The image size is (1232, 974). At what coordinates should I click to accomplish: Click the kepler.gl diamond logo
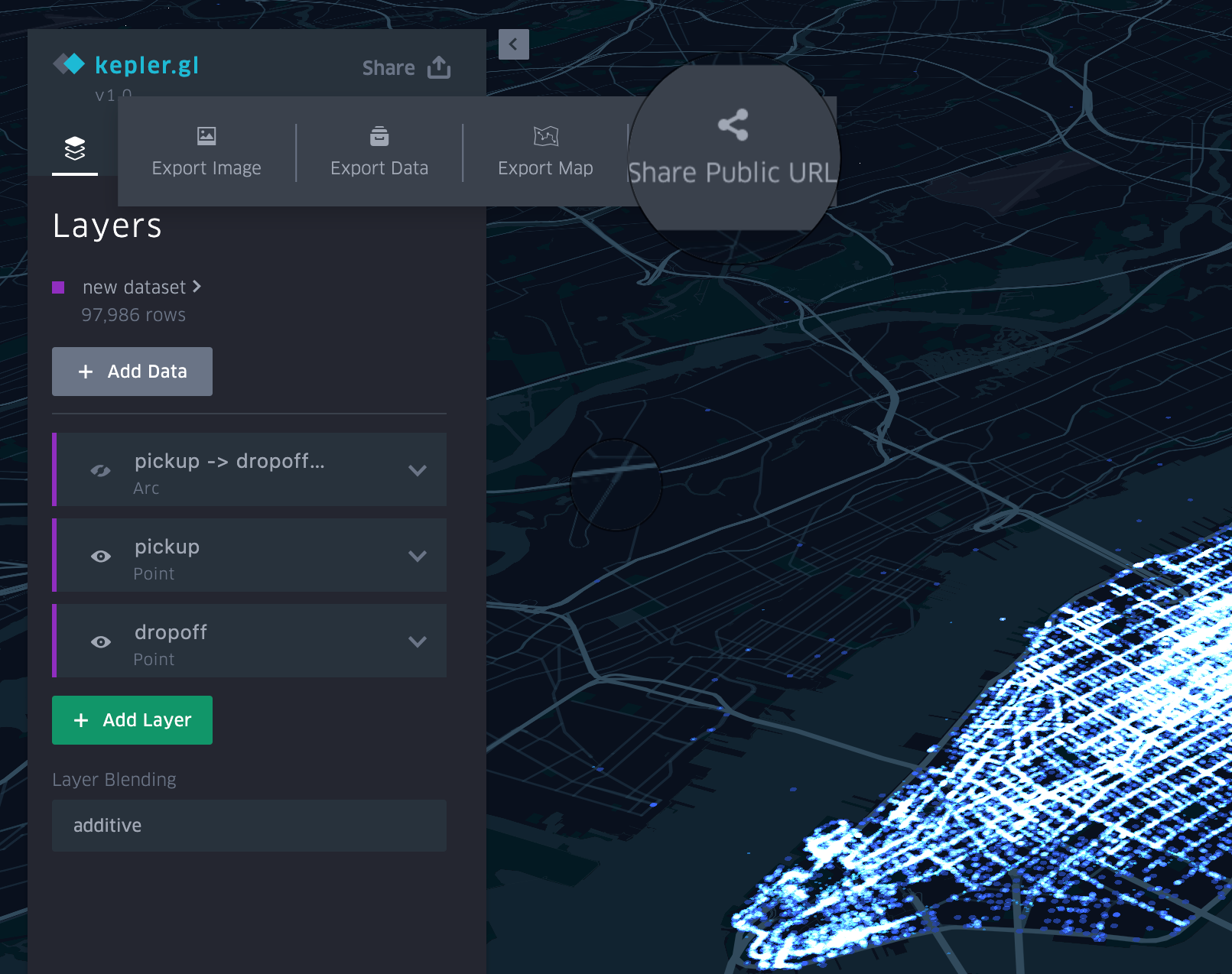(x=69, y=64)
